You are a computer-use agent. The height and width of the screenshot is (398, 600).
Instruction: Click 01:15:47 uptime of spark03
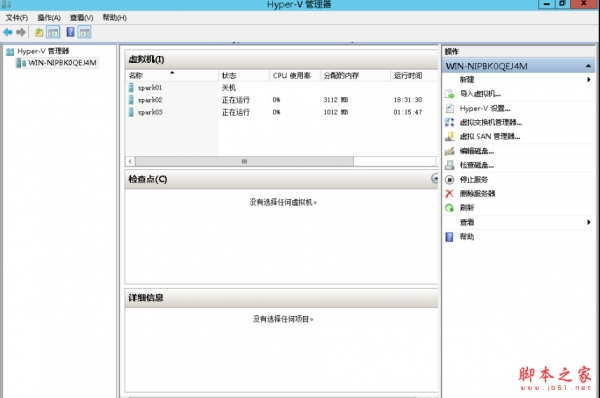click(x=408, y=112)
